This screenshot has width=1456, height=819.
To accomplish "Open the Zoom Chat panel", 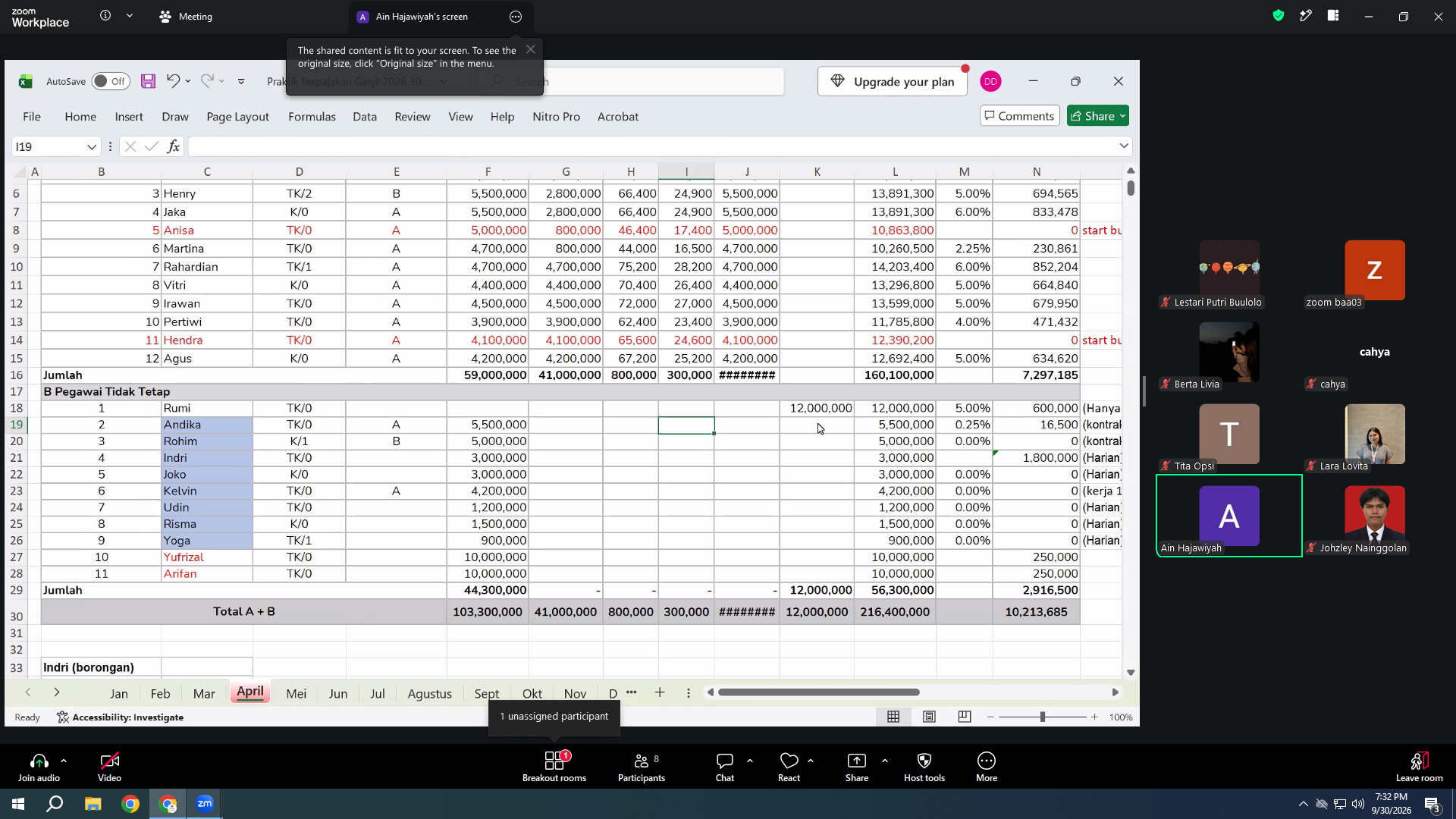I will (x=725, y=766).
